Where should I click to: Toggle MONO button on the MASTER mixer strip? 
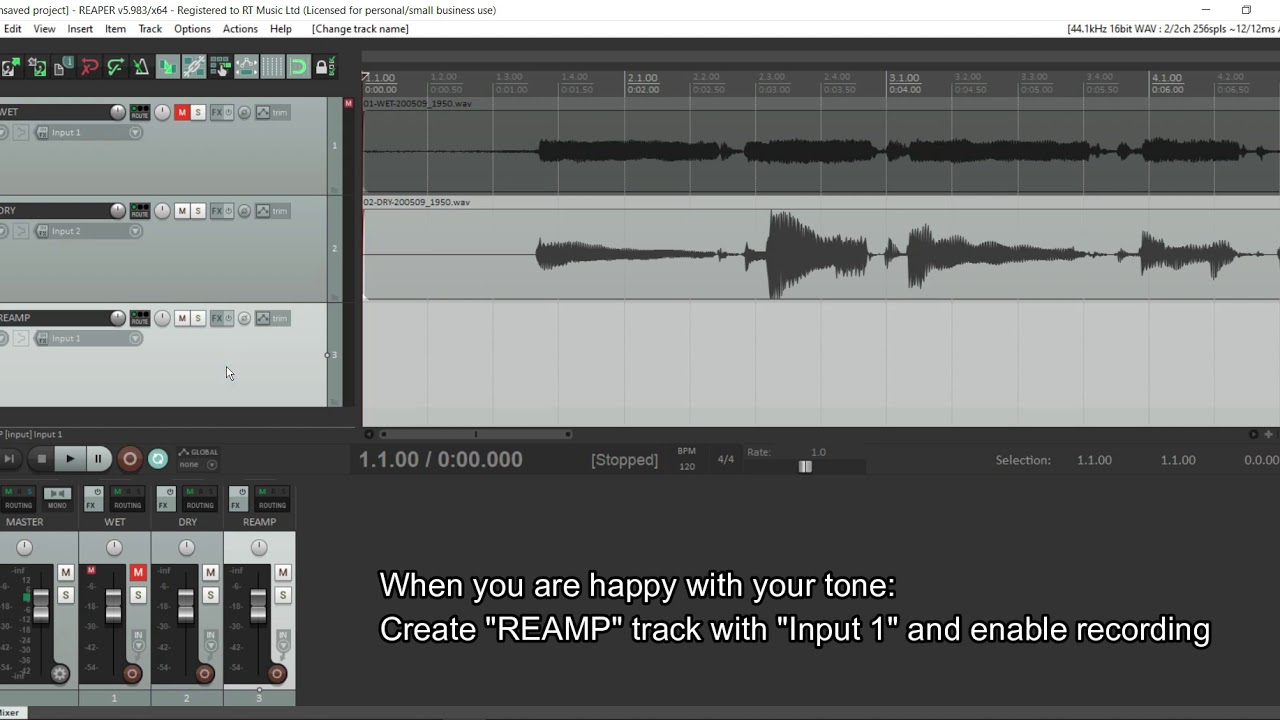(57, 498)
